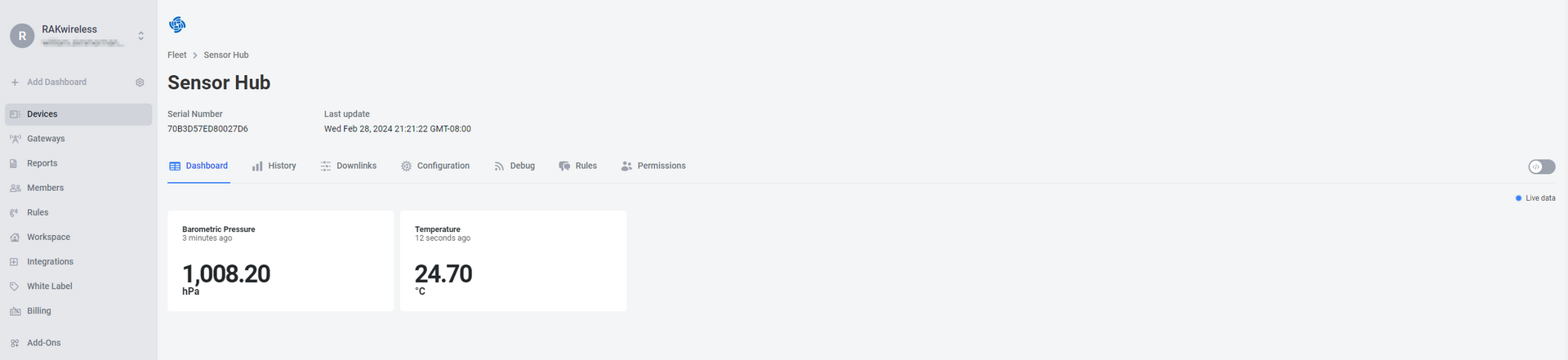Toggle the code view switch
This screenshot has width=1568, height=360.
point(1542,167)
